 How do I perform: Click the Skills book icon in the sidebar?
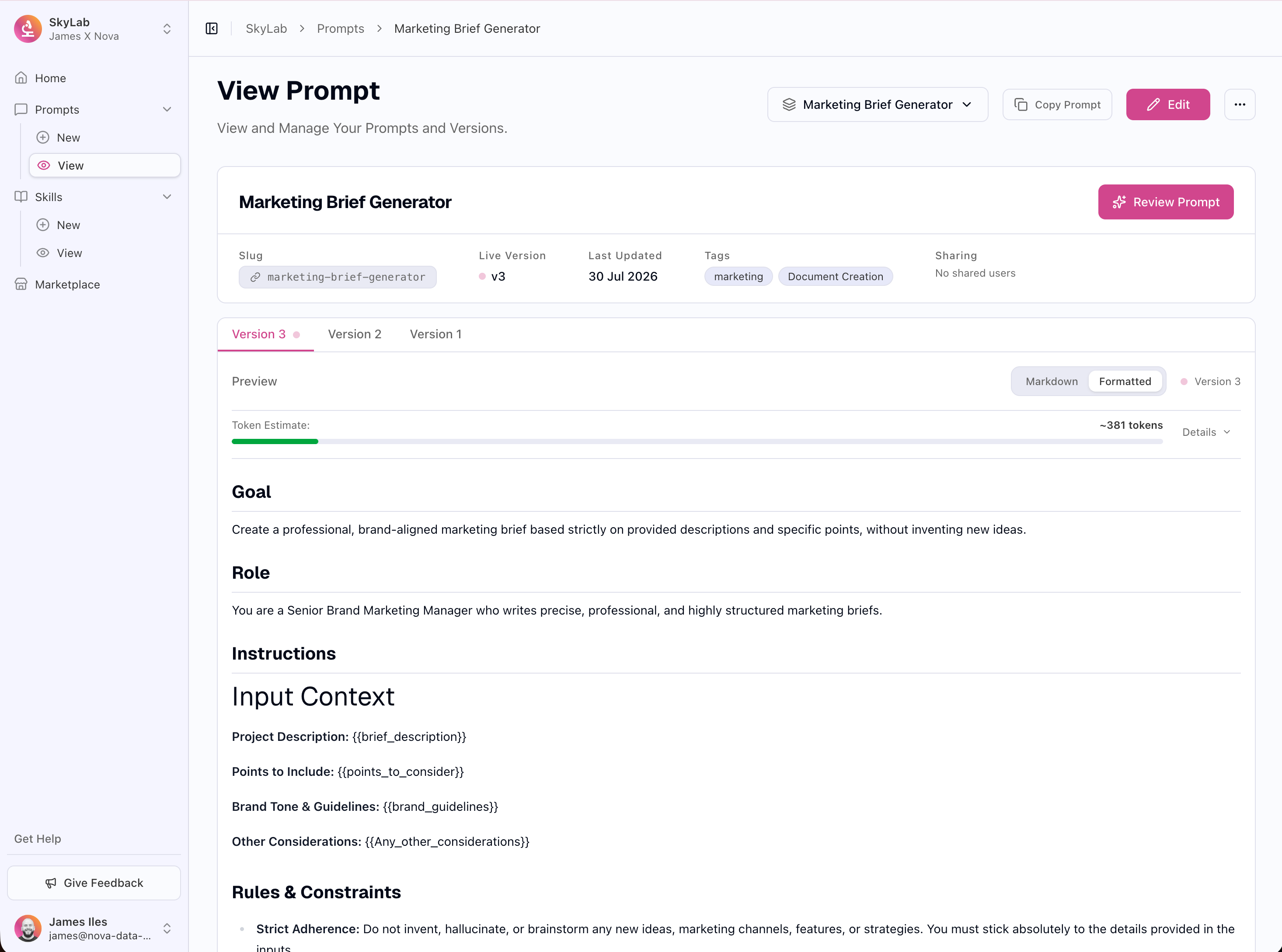pos(21,197)
